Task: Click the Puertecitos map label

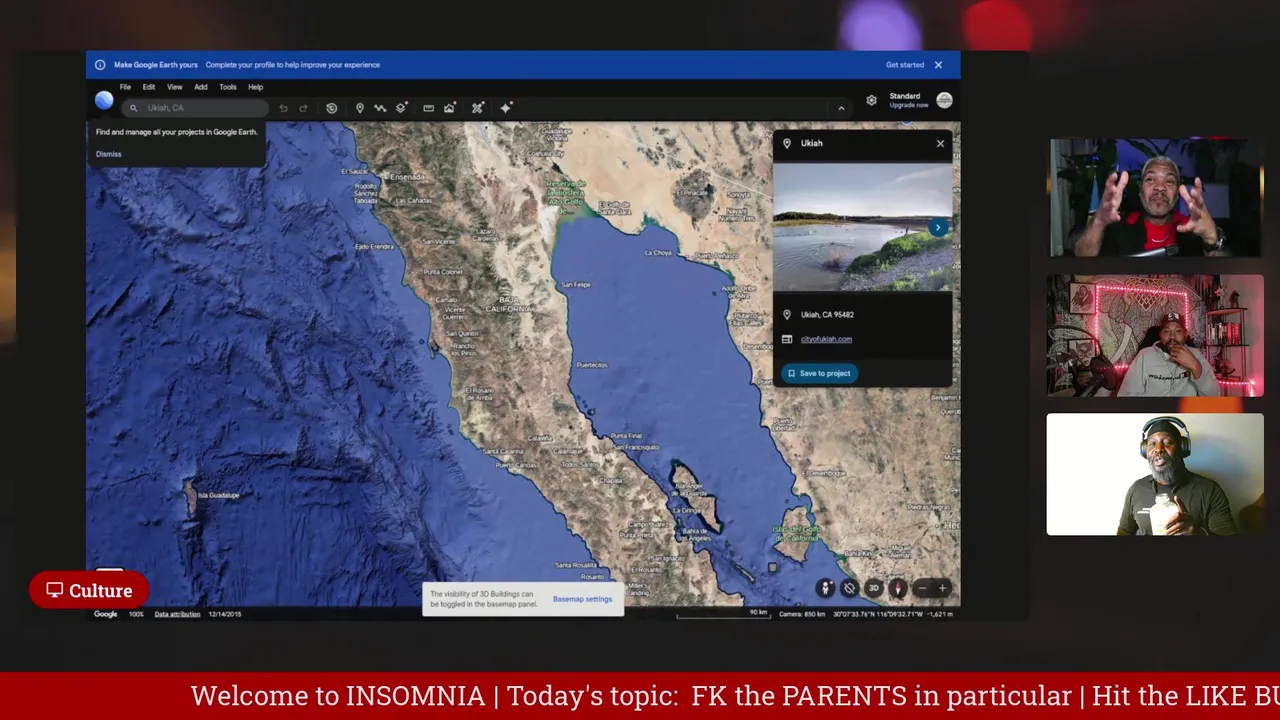Action: 592,365
